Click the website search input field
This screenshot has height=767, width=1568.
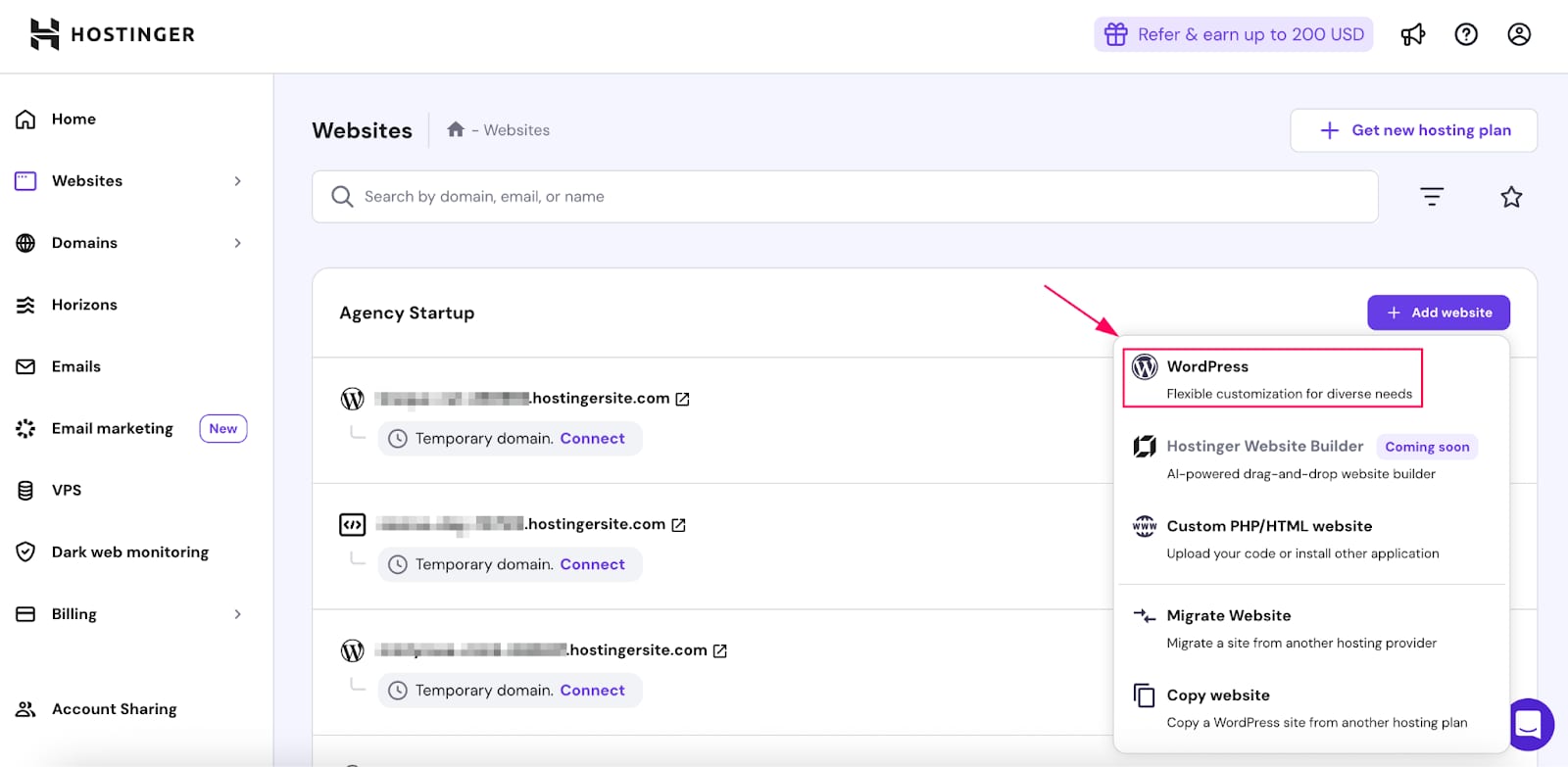point(845,197)
